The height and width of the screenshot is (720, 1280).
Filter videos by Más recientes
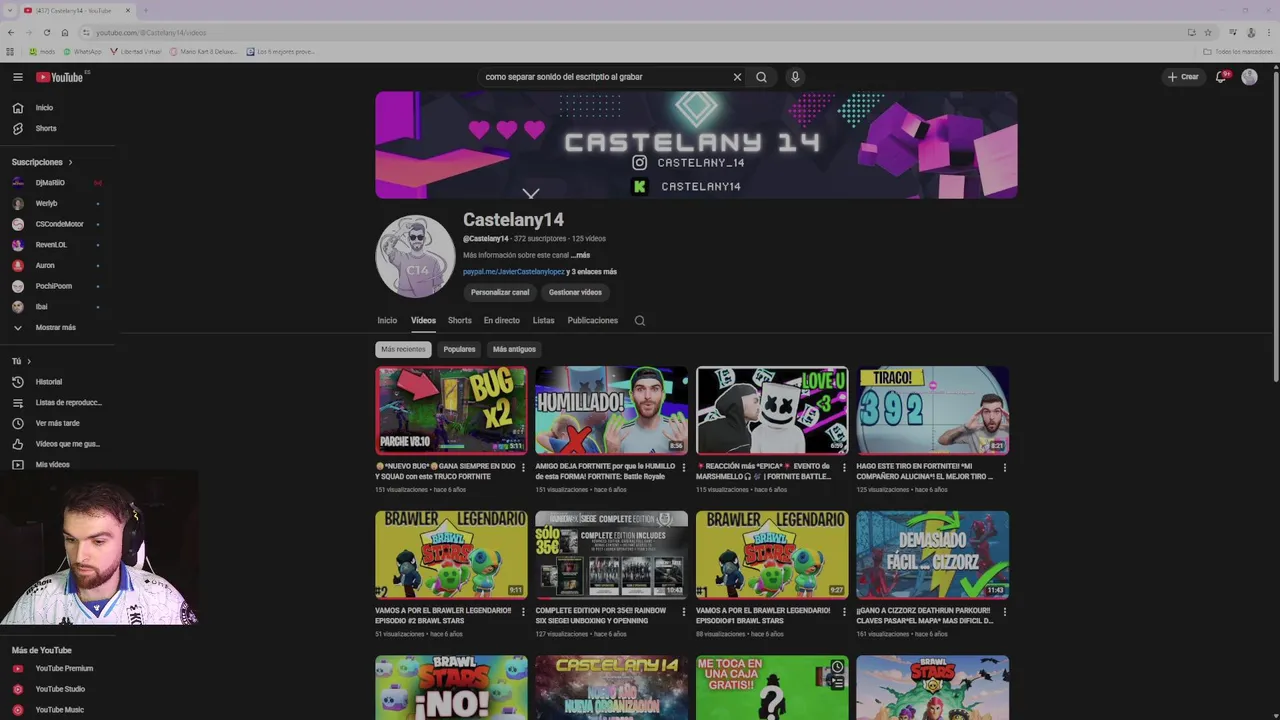coord(403,349)
